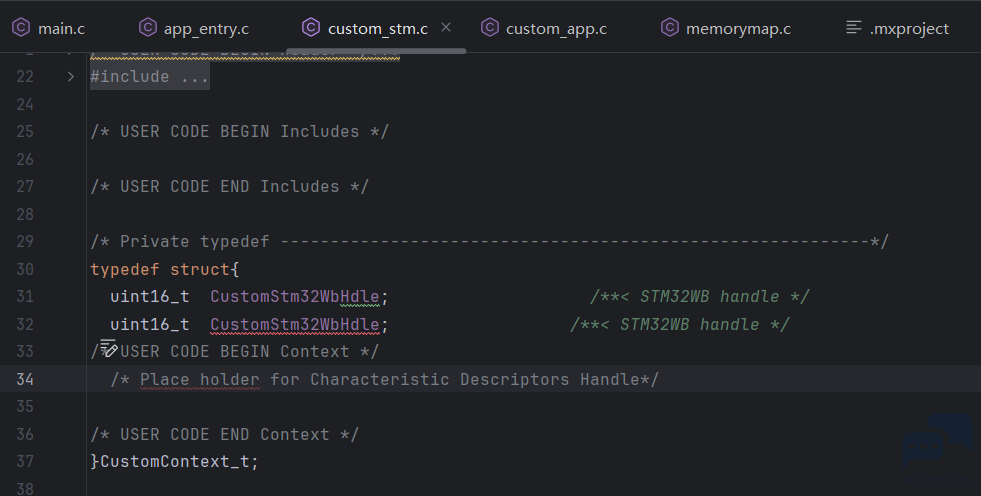Click the C file icon on main.c tab
Screen dimensions: 981x496
click(x=21, y=28)
